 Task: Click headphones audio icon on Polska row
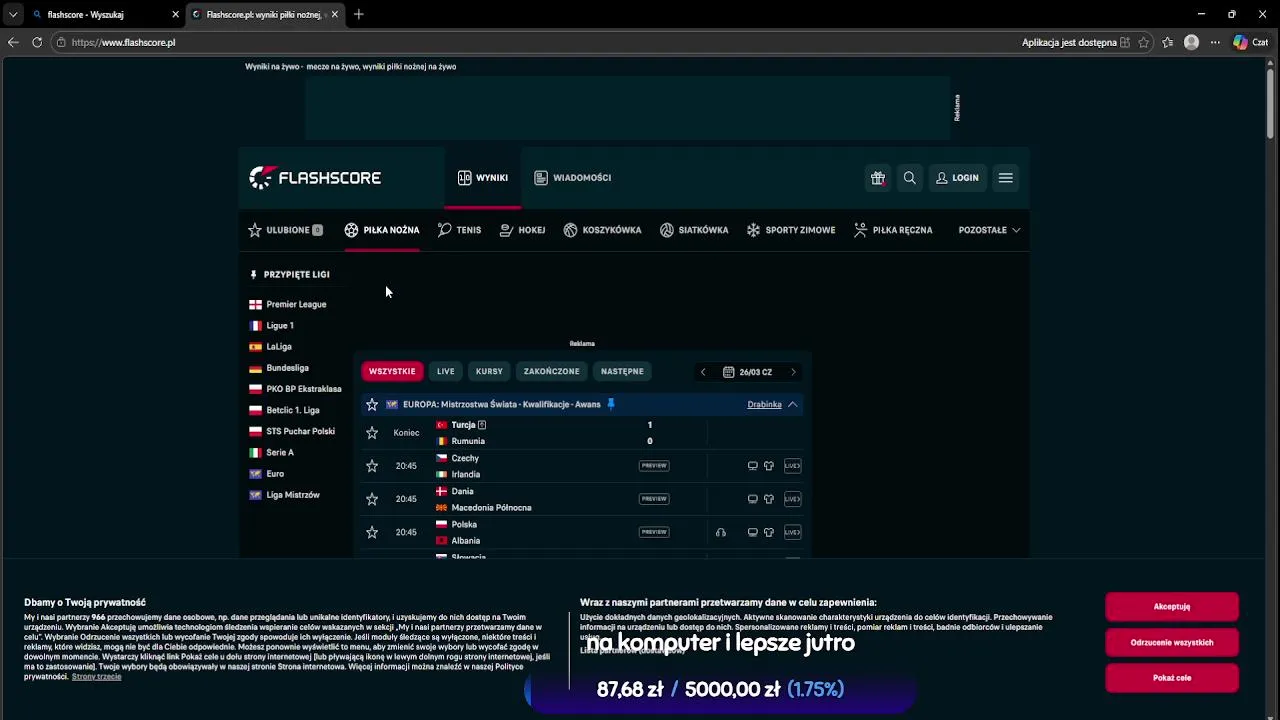tap(721, 532)
